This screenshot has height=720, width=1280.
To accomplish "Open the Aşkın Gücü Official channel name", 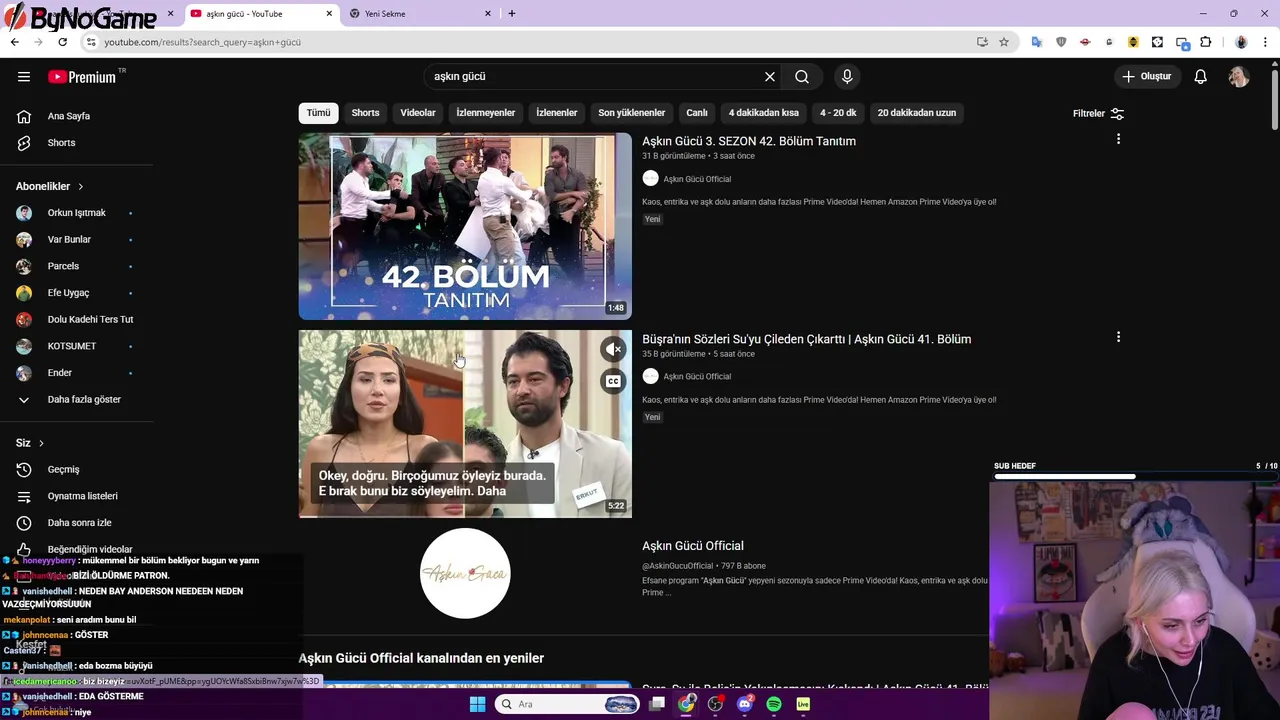I will (x=693, y=546).
